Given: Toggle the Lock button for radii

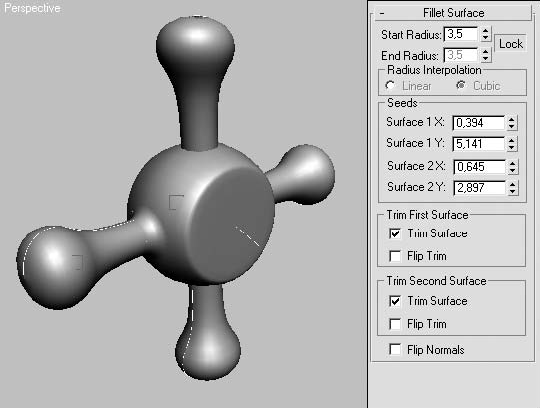Looking at the screenshot, I should (511, 44).
